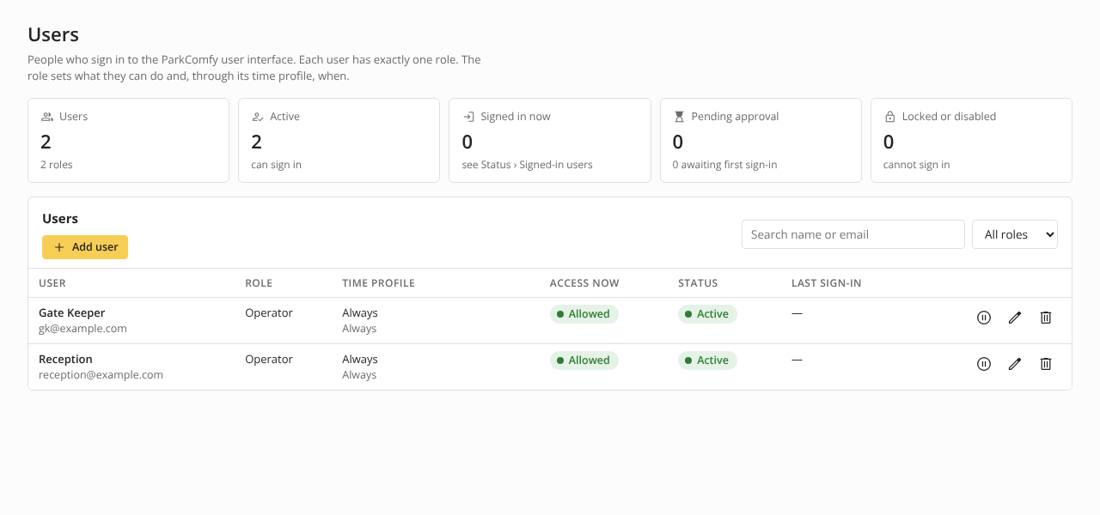Click the Locked or disabled padlock icon
This screenshot has height=515, width=1100.
point(890,116)
